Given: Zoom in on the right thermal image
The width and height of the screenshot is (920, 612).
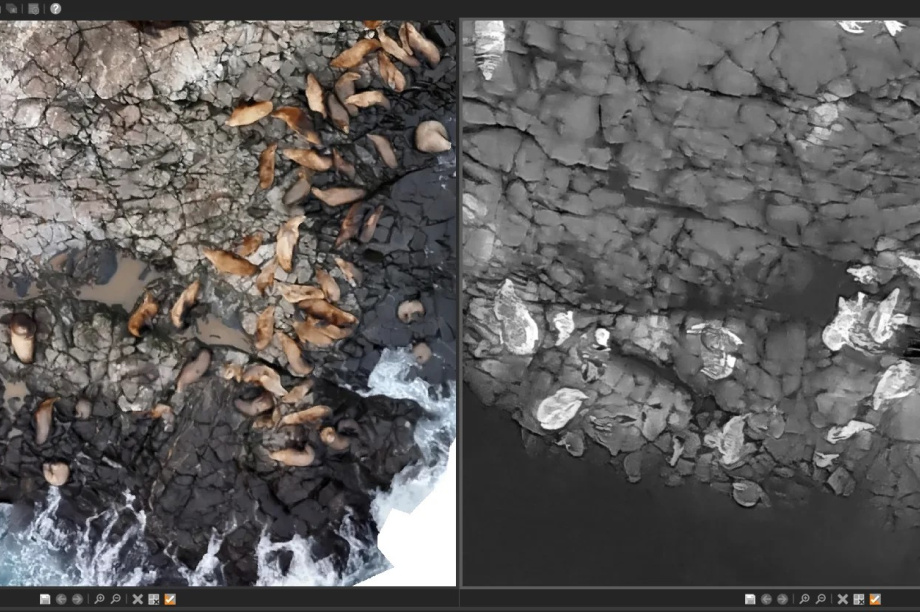Looking at the screenshot, I should tap(804, 599).
